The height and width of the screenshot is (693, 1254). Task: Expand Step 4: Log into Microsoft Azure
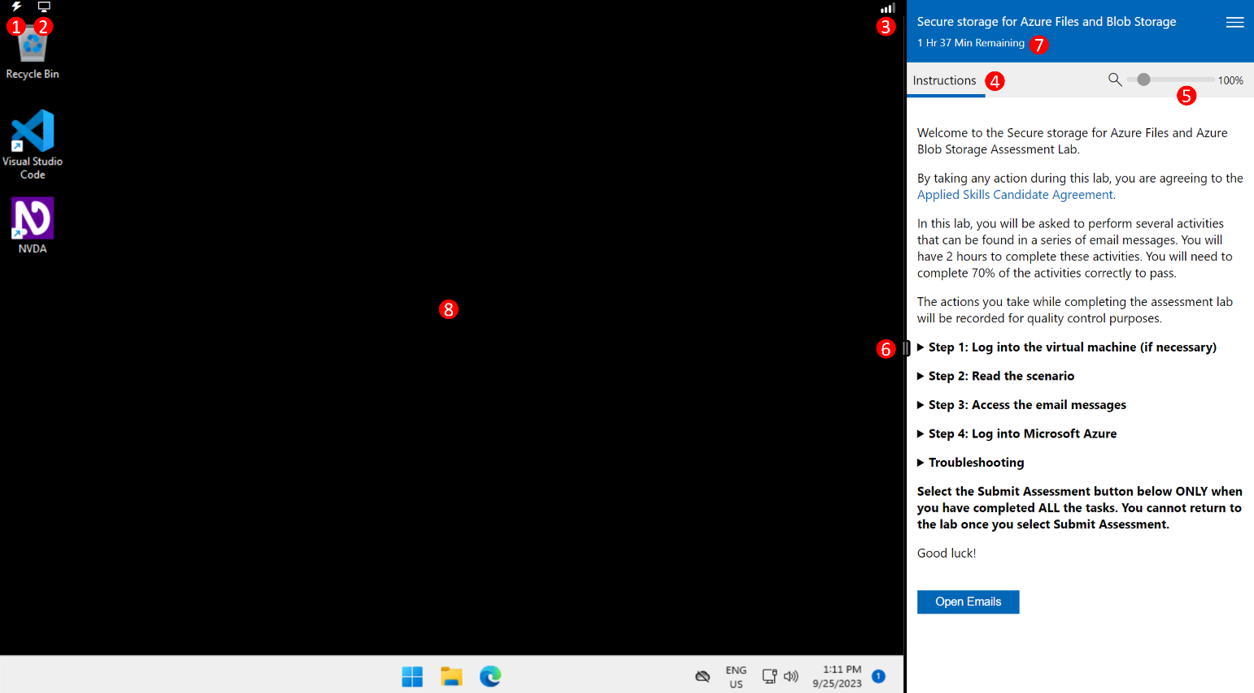click(x=1017, y=434)
